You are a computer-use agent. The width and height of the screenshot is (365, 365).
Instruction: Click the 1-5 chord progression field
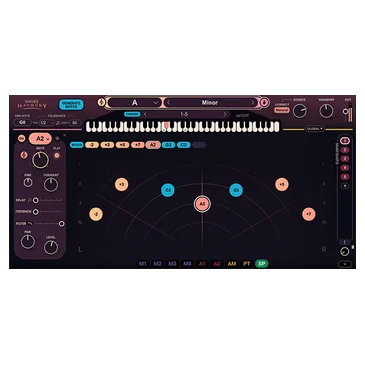pos(185,114)
